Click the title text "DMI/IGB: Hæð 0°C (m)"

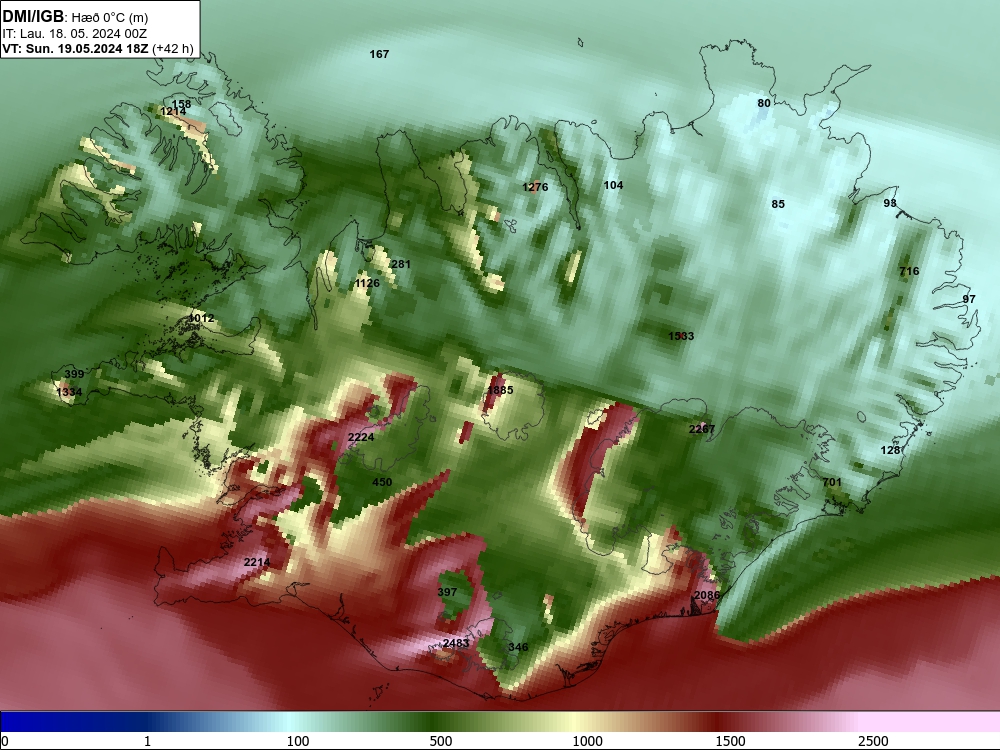(x=75, y=17)
